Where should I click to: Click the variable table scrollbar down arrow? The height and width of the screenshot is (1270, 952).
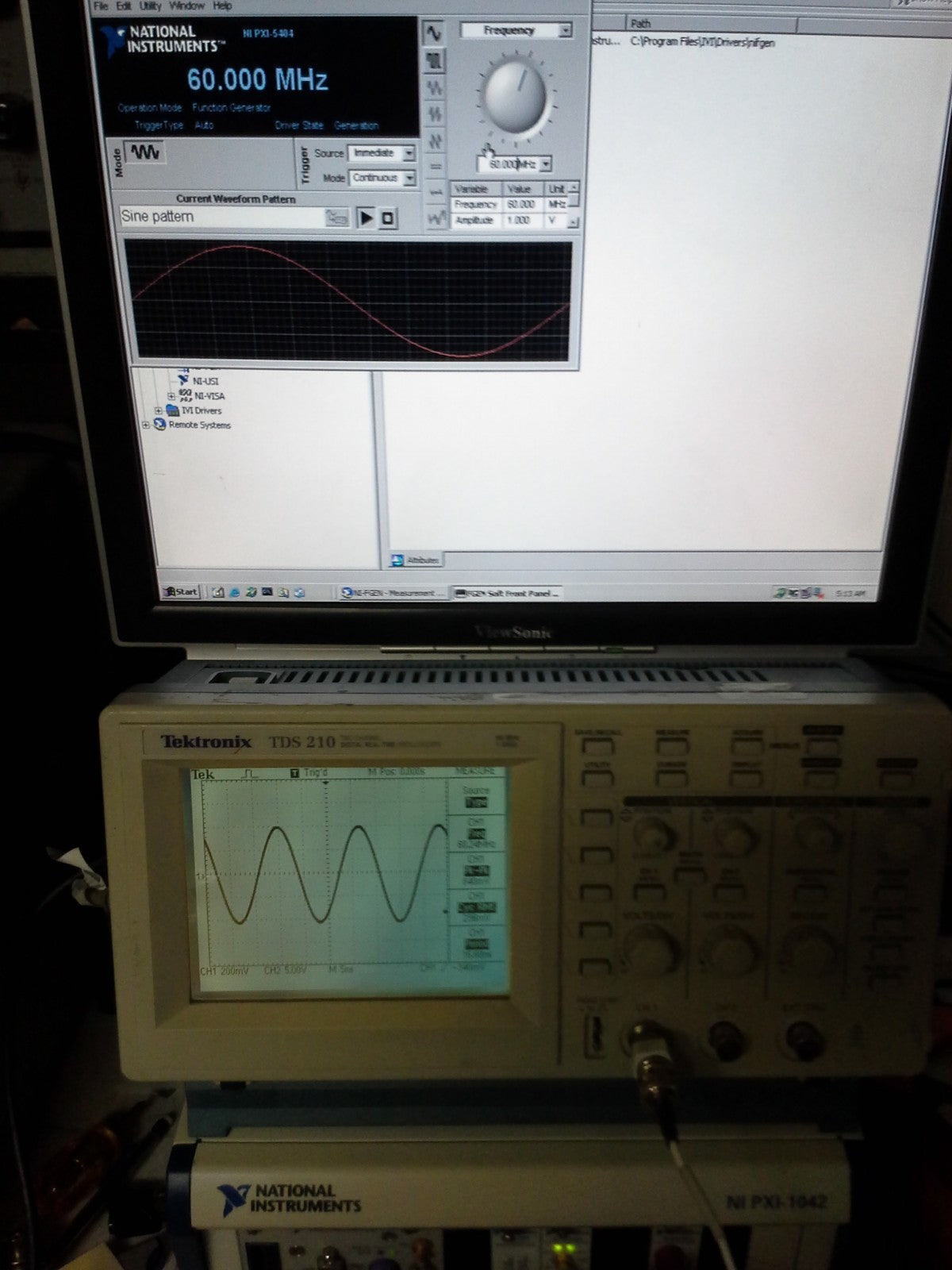(574, 222)
